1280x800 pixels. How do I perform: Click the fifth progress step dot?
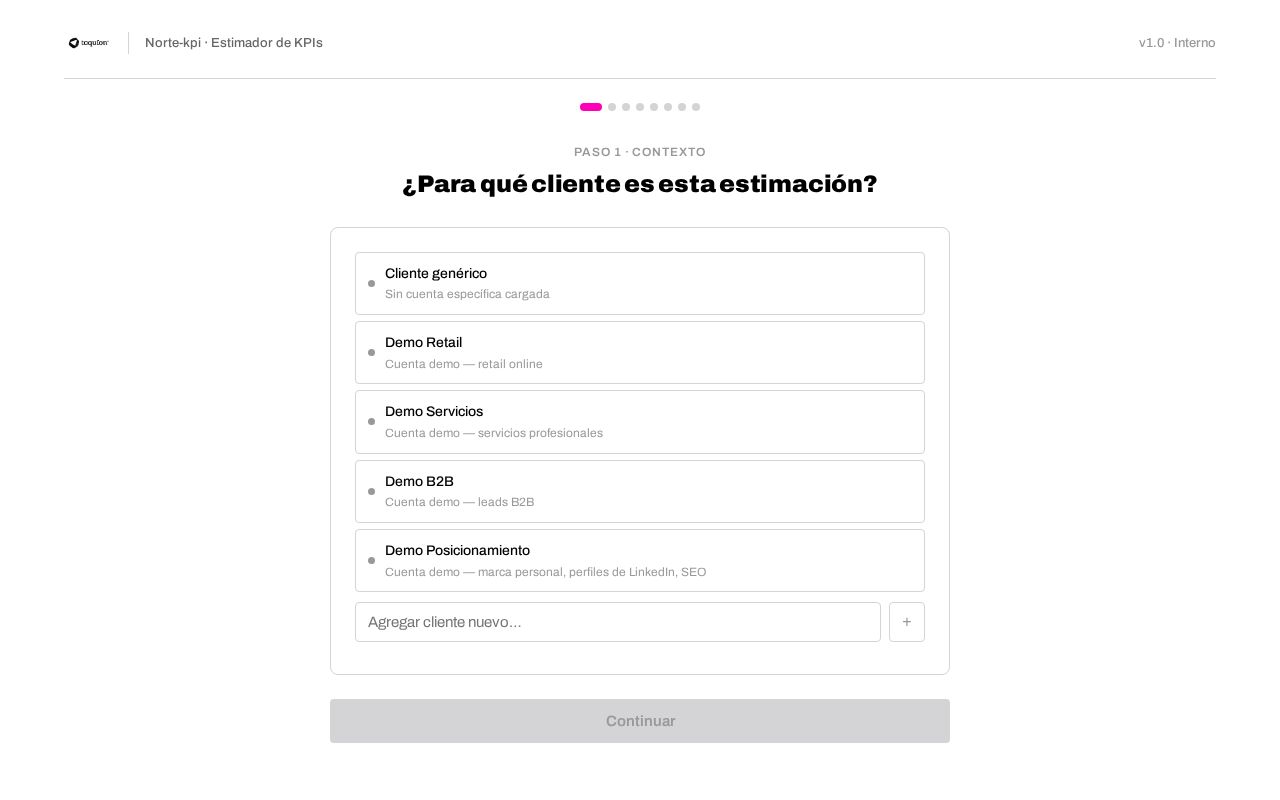point(654,107)
